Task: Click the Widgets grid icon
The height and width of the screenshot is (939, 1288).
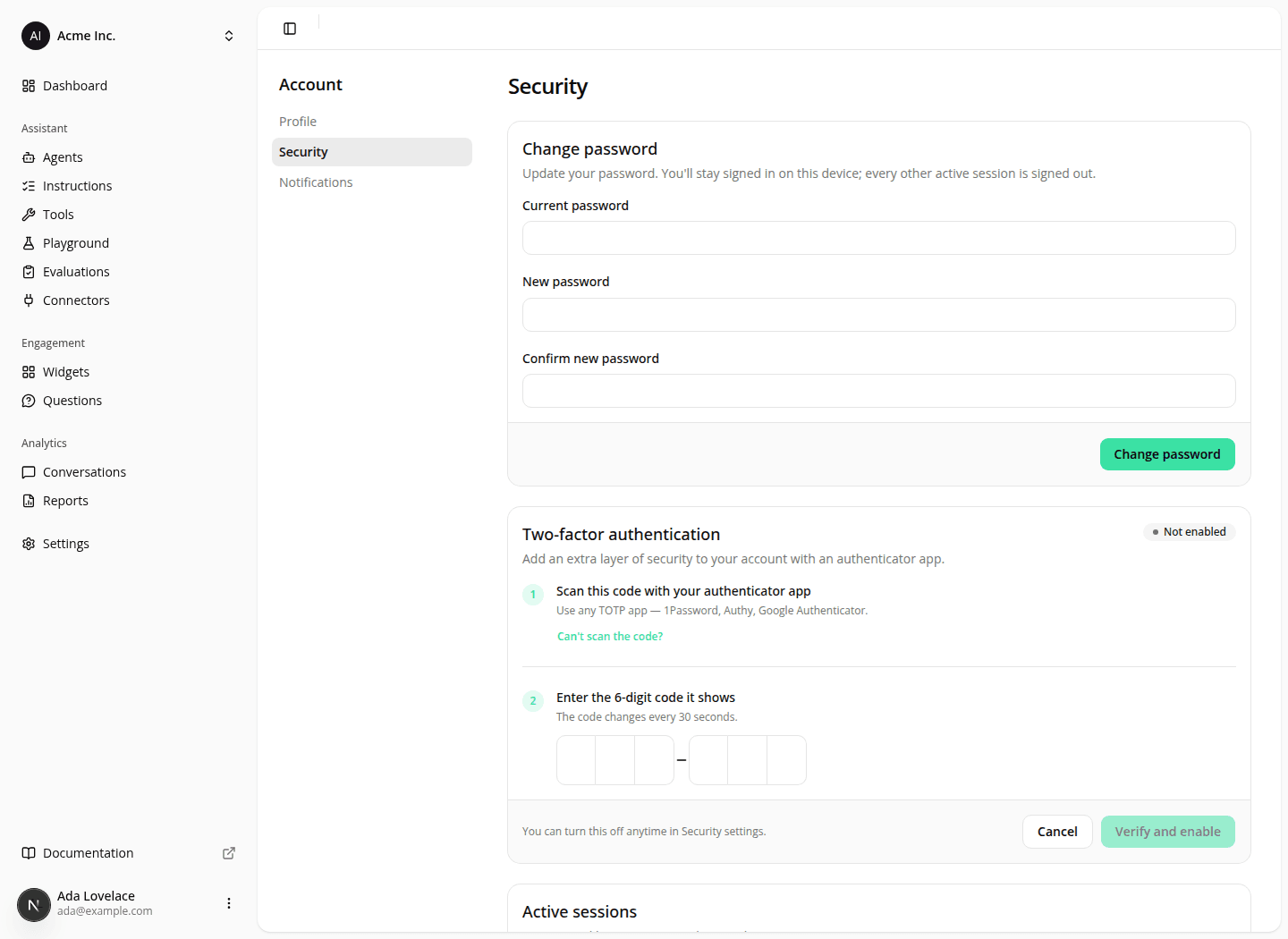Action: (29, 372)
